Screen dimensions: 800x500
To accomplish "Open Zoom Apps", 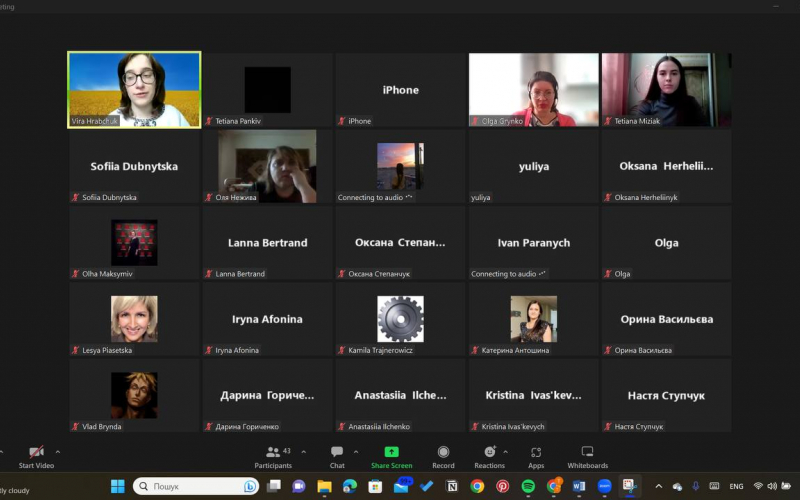I will click(536, 457).
